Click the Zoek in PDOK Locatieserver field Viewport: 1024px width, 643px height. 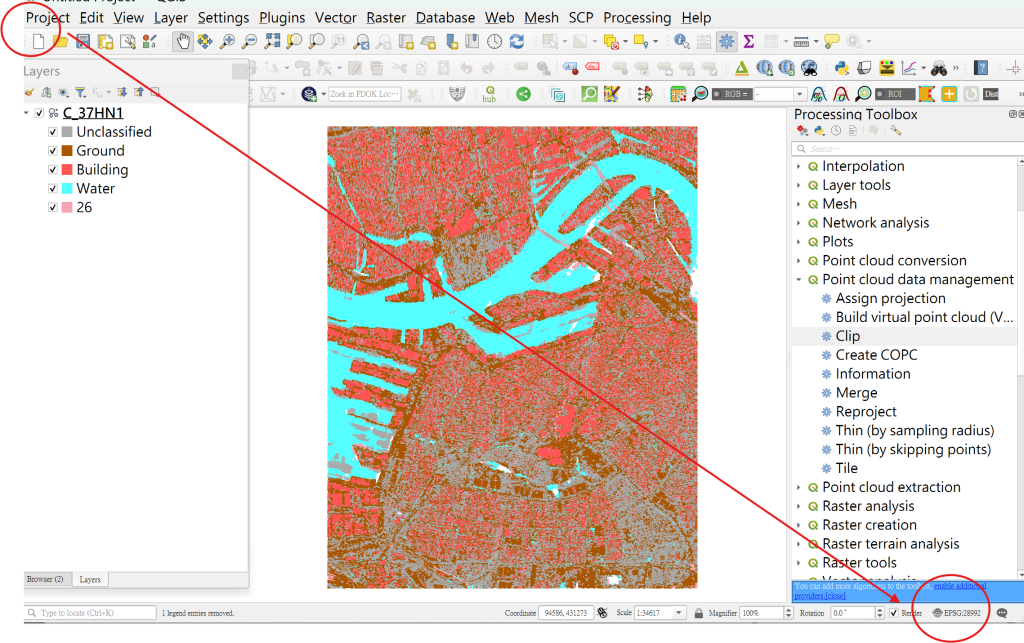pos(364,94)
